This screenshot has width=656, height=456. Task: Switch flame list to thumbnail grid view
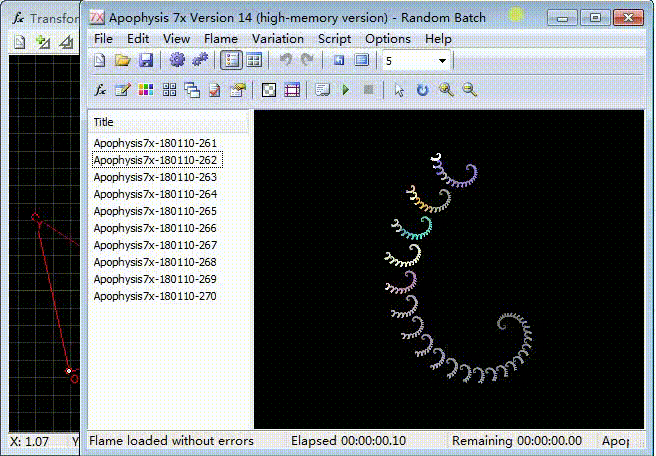254,60
